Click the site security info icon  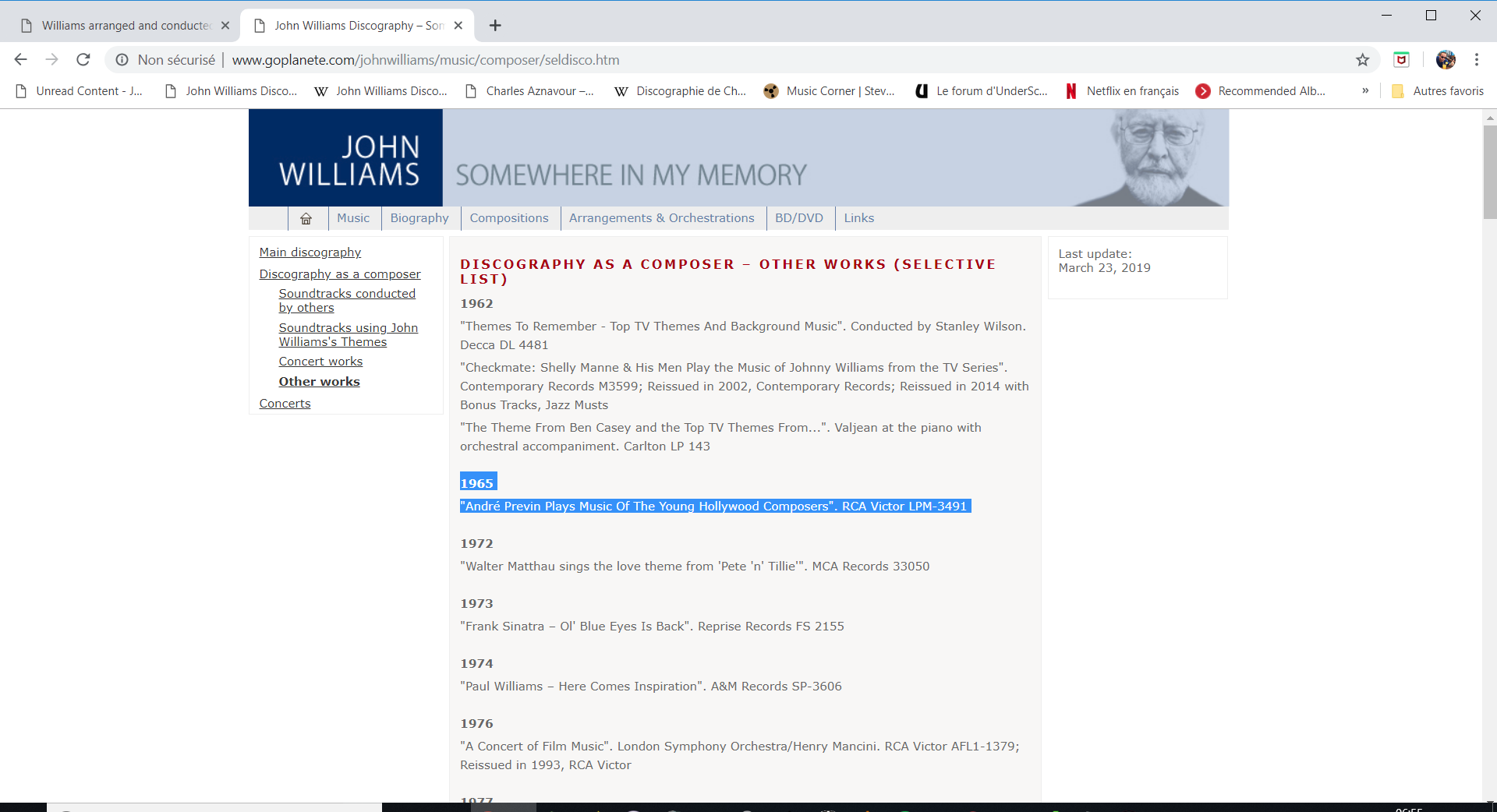coord(122,60)
